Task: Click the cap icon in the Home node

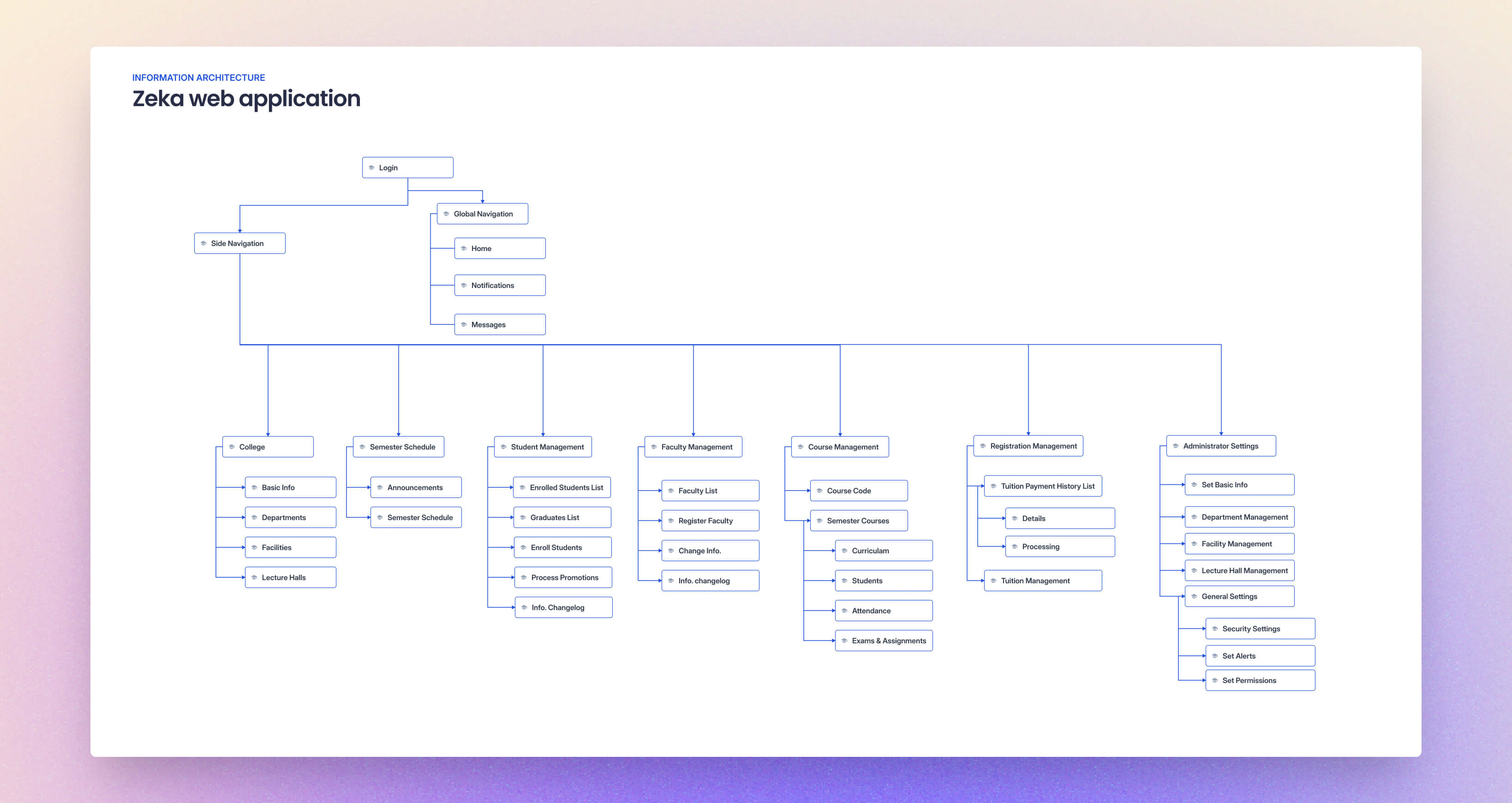Action: click(464, 248)
